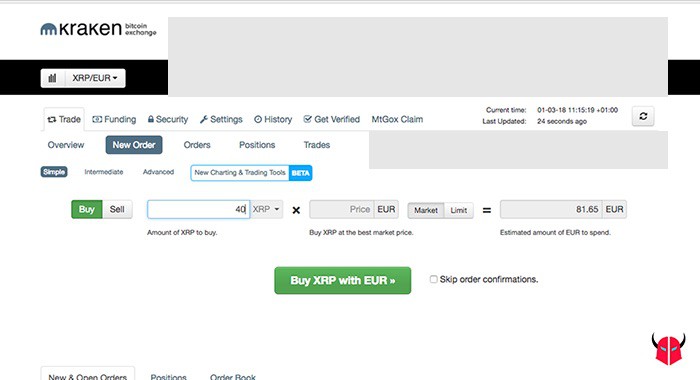Image resolution: width=700 pixels, height=380 pixels.
Task: Click the Price input field
Action: [x=342, y=209]
